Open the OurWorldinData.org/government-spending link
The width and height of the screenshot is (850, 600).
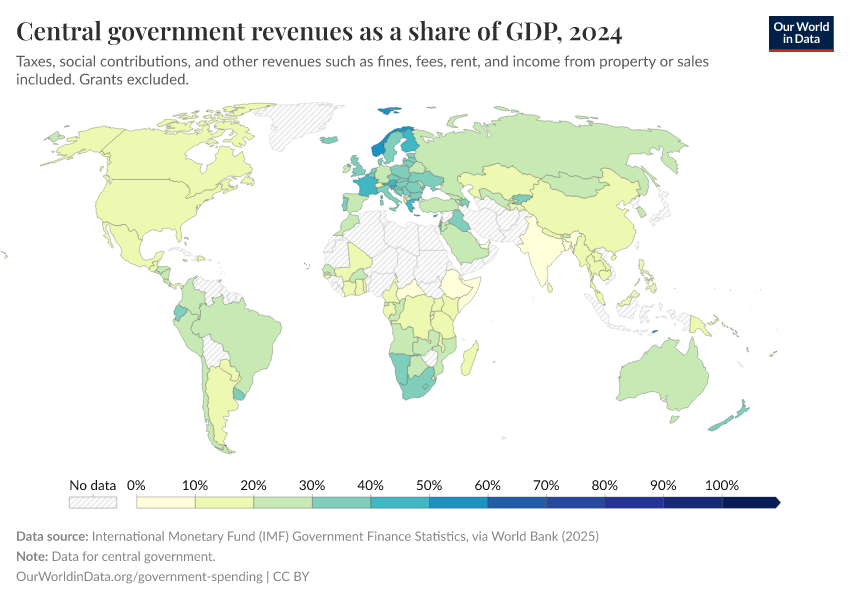tap(139, 577)
